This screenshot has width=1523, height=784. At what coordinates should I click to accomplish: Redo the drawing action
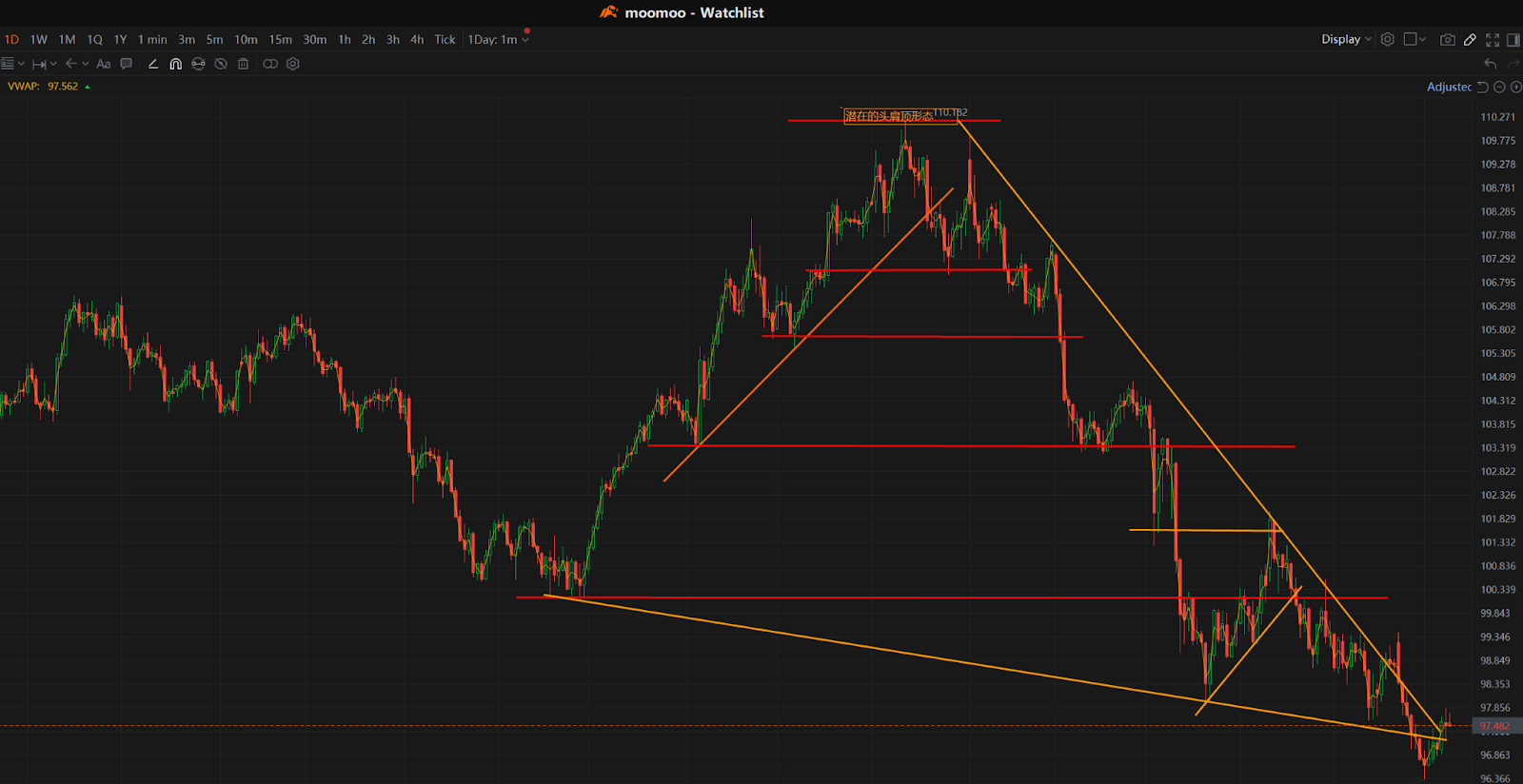click(x=1514, y=64)
